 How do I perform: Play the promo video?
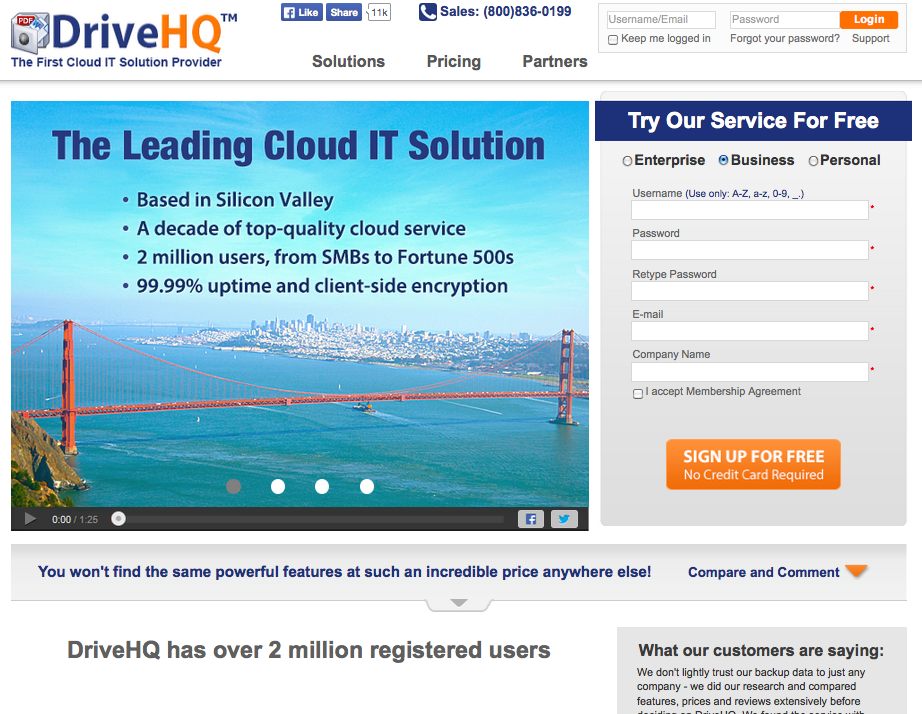[31, 519]
